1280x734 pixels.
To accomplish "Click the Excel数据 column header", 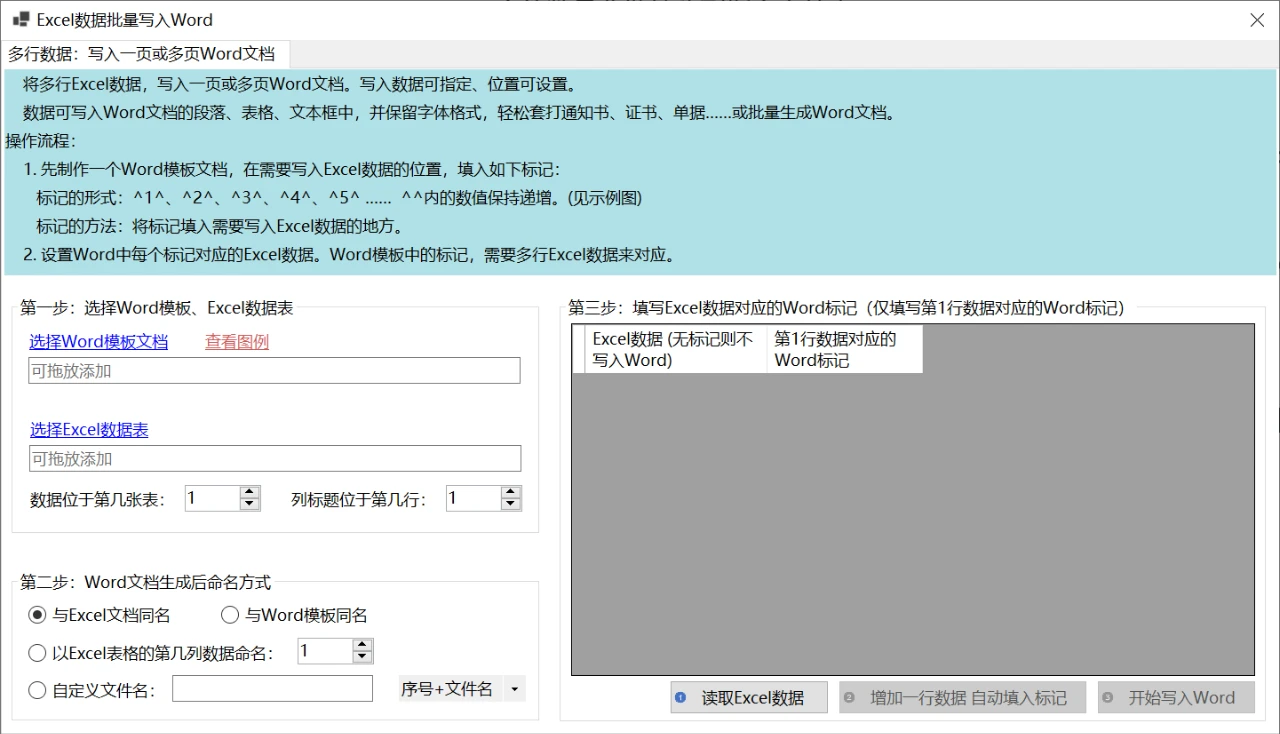I will [x=675, y=350].
